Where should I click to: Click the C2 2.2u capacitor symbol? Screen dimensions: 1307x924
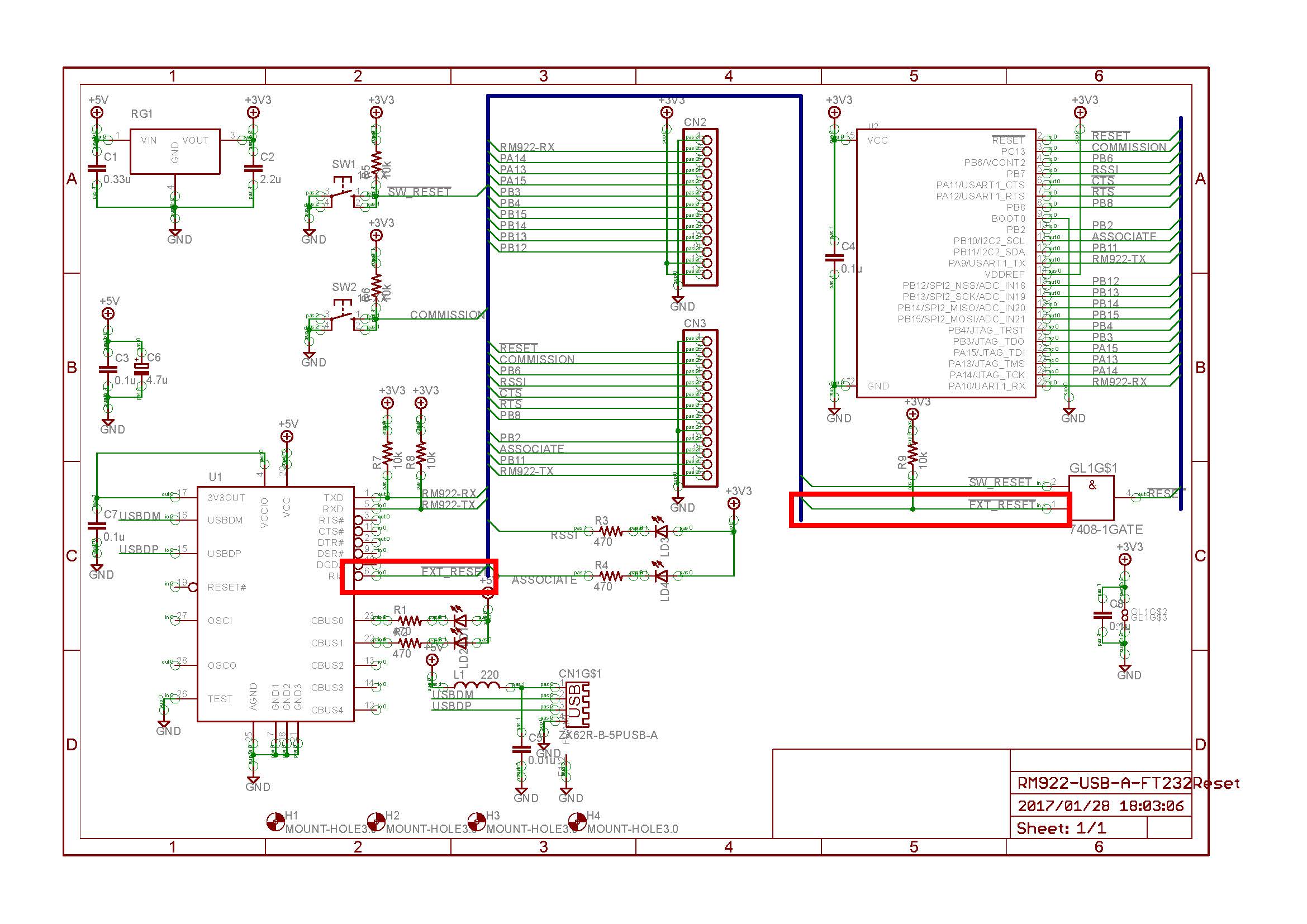pos(253,168)
